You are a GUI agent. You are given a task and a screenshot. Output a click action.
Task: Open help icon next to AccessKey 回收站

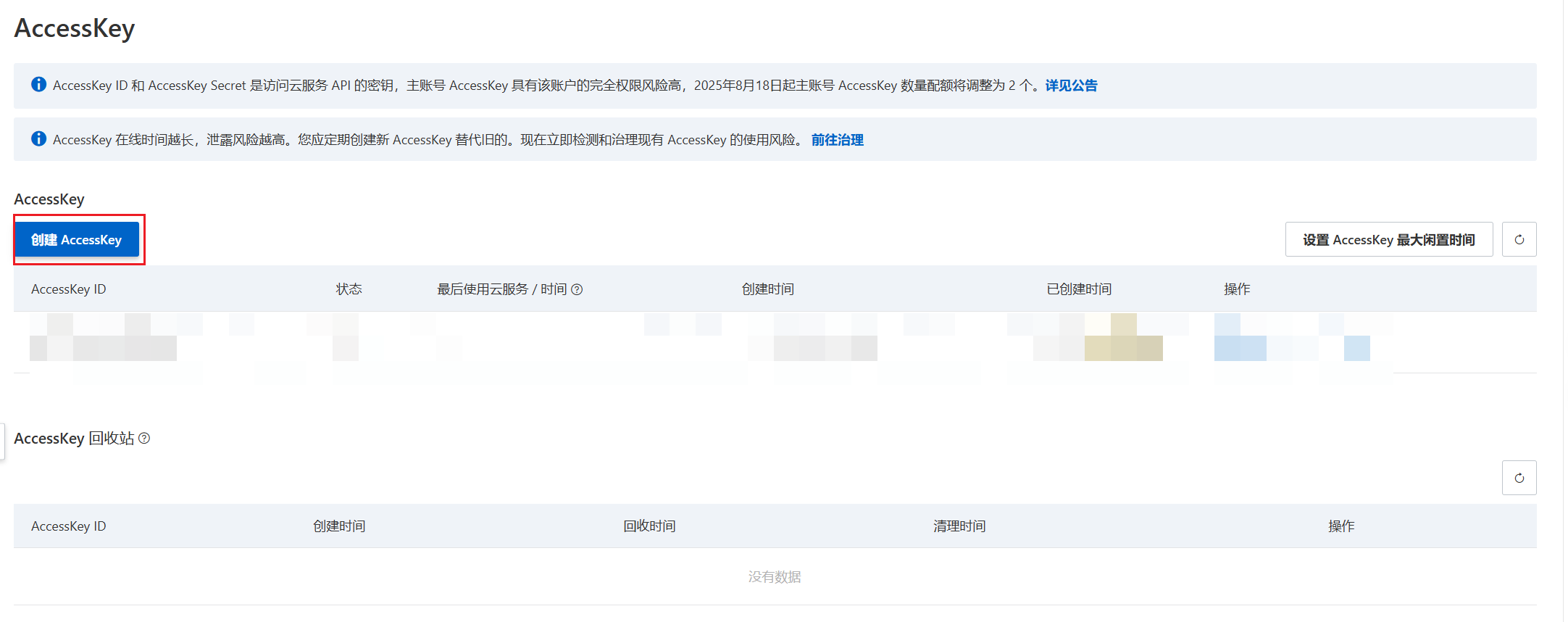click(x=144, y=439)
